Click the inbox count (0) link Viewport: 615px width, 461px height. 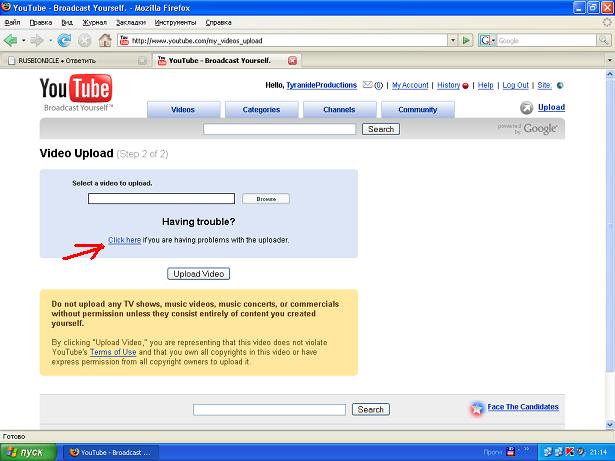click(378, 85)
